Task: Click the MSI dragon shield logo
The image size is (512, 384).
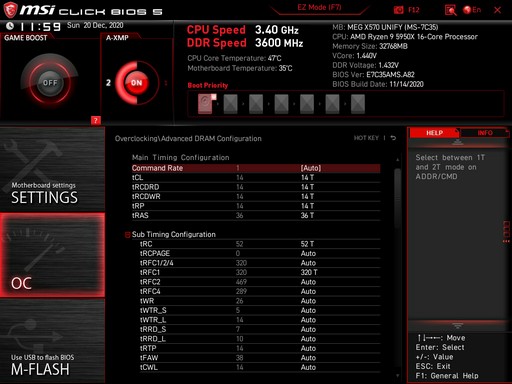Action: [x=10, y=10]
